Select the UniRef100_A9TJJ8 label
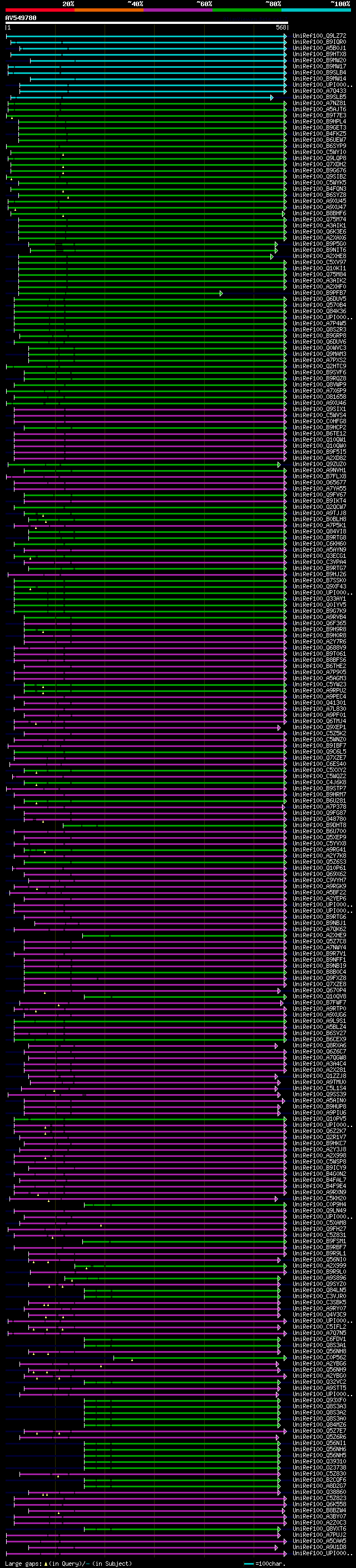 coord(319,512)
